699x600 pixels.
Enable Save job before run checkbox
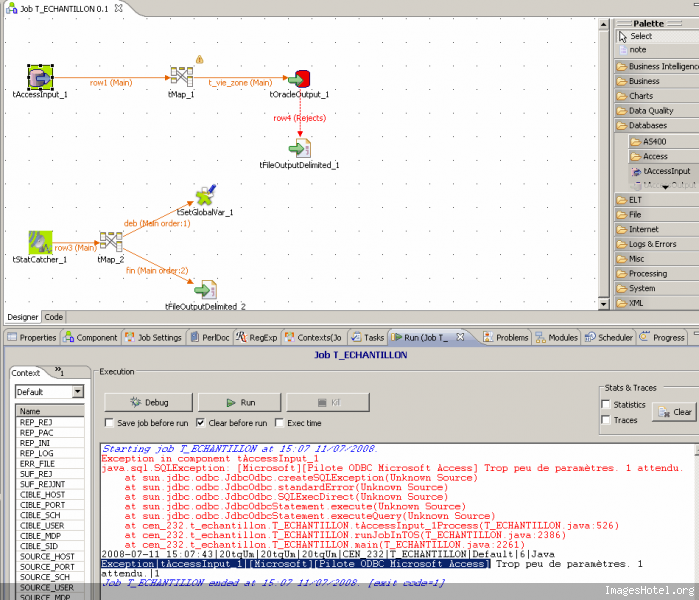click(x=110, y=423)
